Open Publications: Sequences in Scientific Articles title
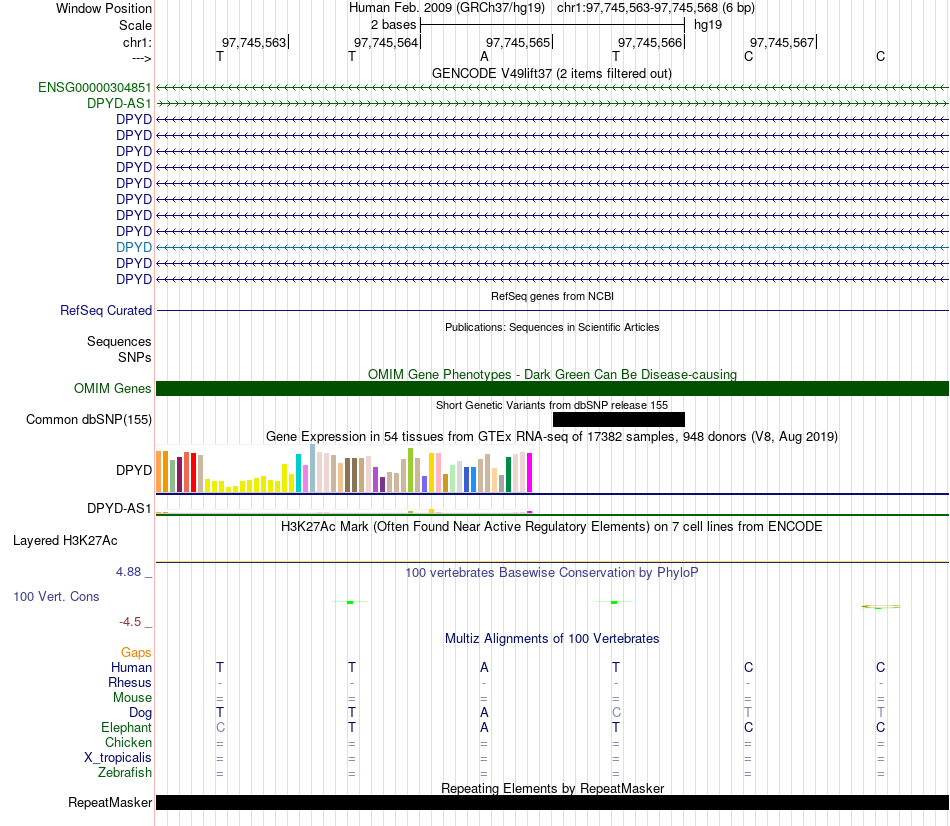 [x=552, y=327]
